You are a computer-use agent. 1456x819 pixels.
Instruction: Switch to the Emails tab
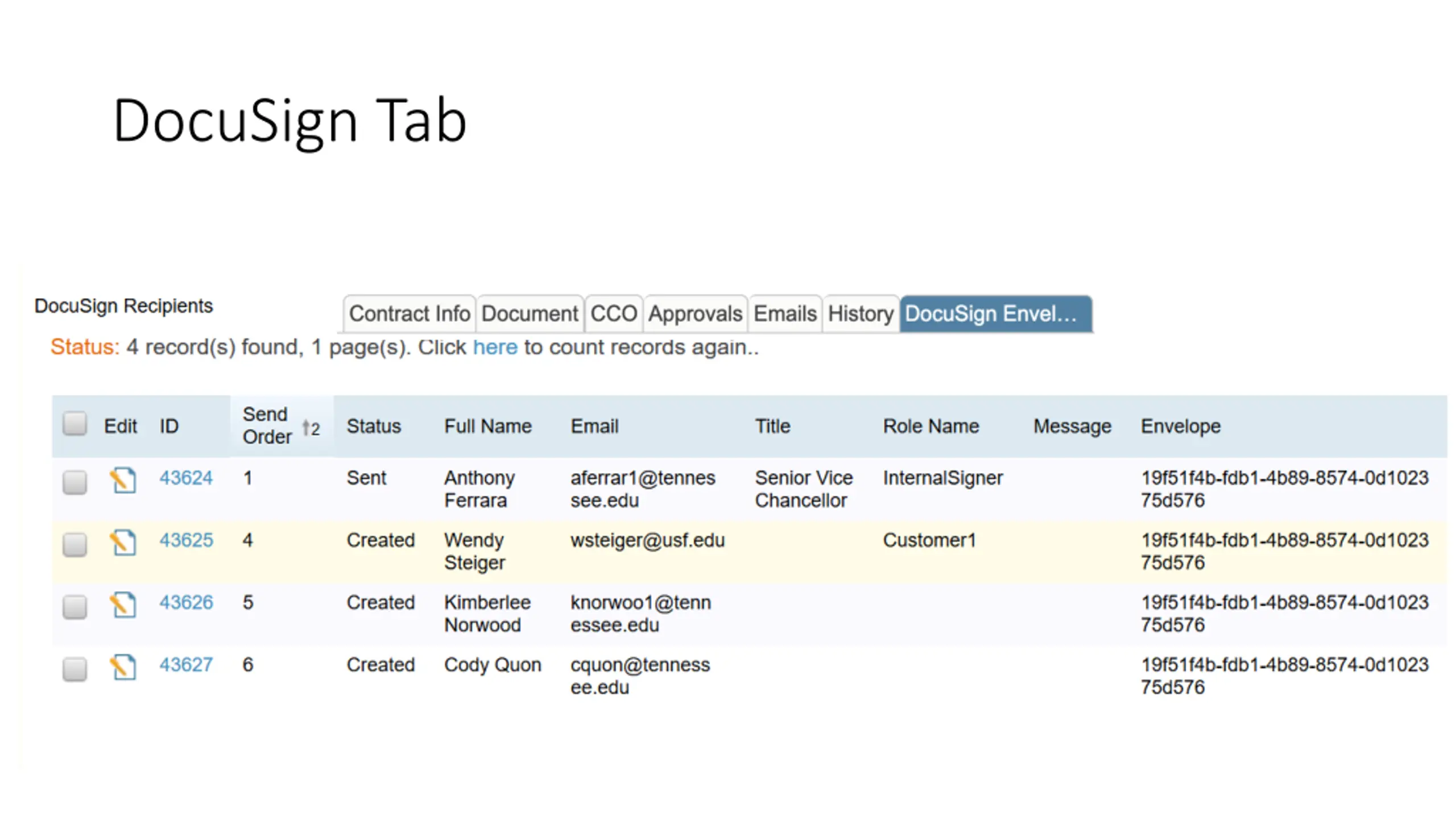click(x=785, y=313)
